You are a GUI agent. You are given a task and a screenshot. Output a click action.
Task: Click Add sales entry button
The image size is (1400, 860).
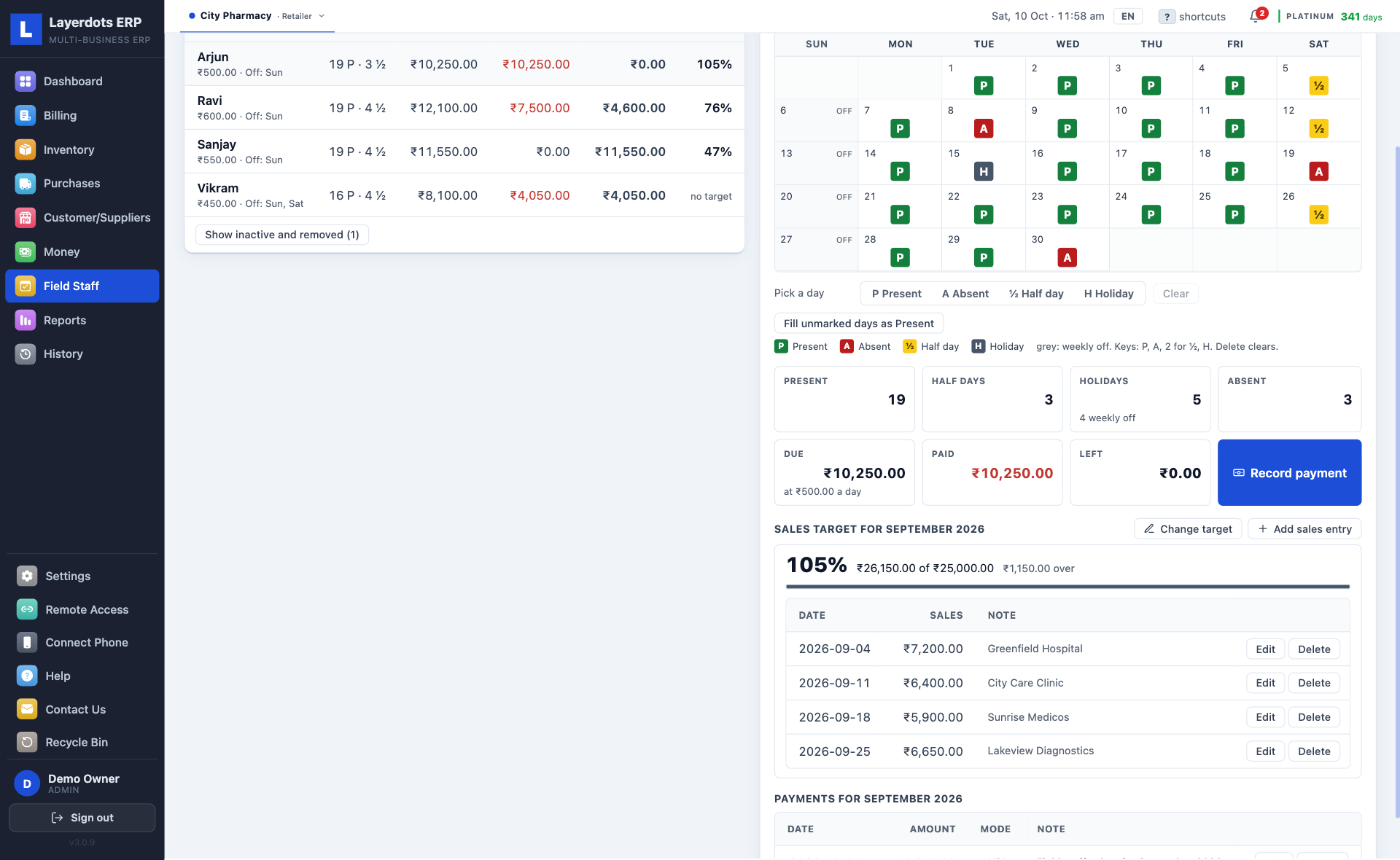pyautogui.click(x=1304, y=529)
